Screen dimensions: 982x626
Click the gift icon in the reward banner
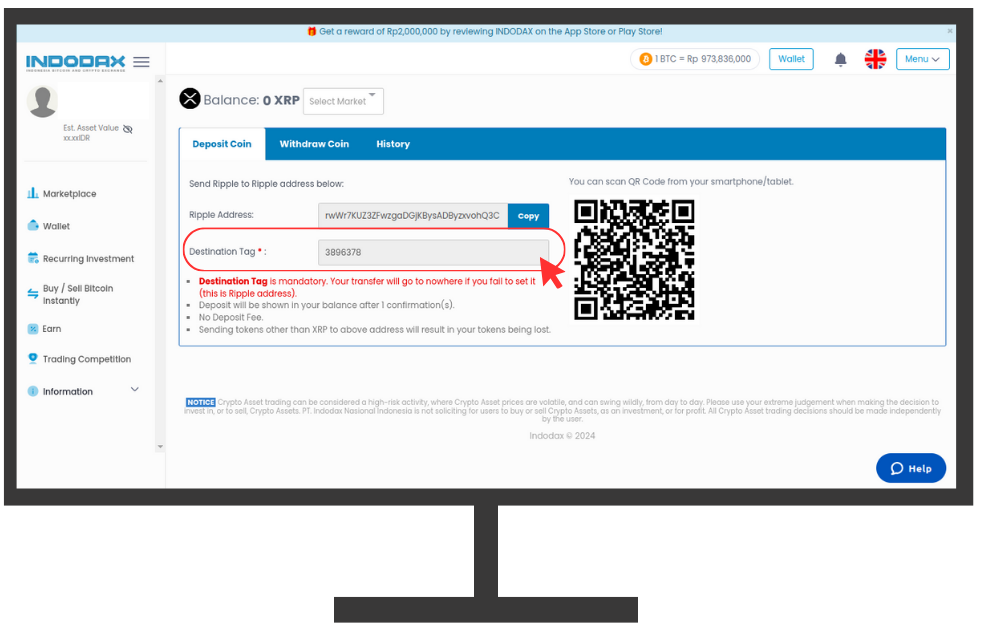[x=311, y=31]
